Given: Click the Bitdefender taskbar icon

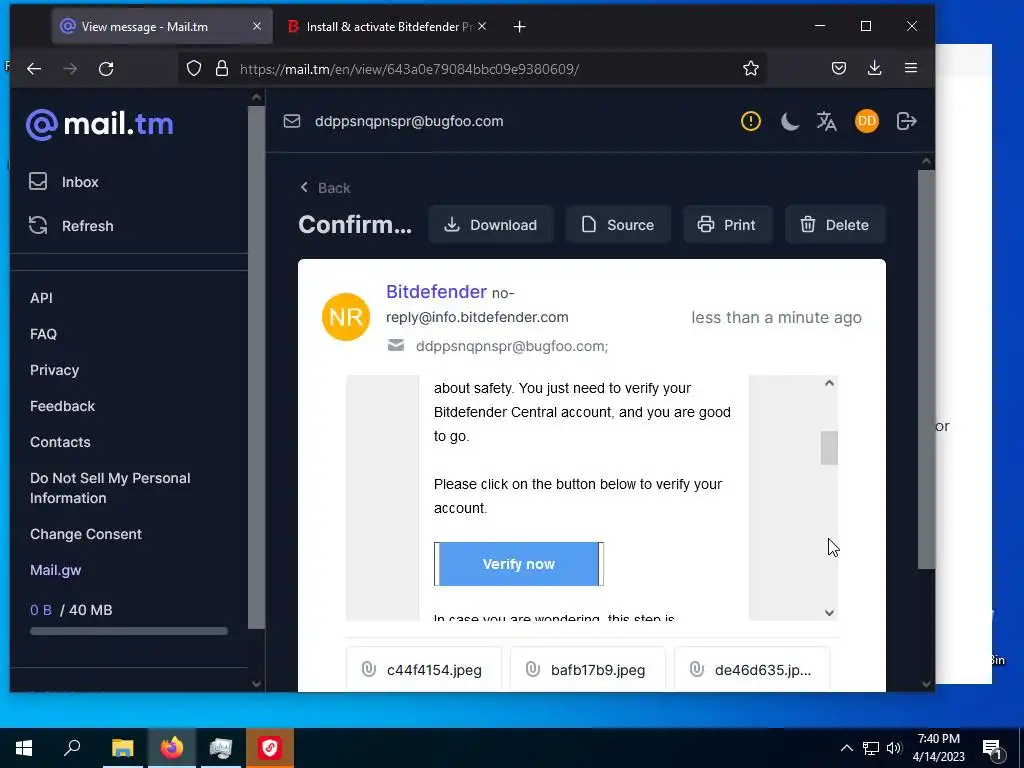Looking at the screenshot, I should coord(270,748).
